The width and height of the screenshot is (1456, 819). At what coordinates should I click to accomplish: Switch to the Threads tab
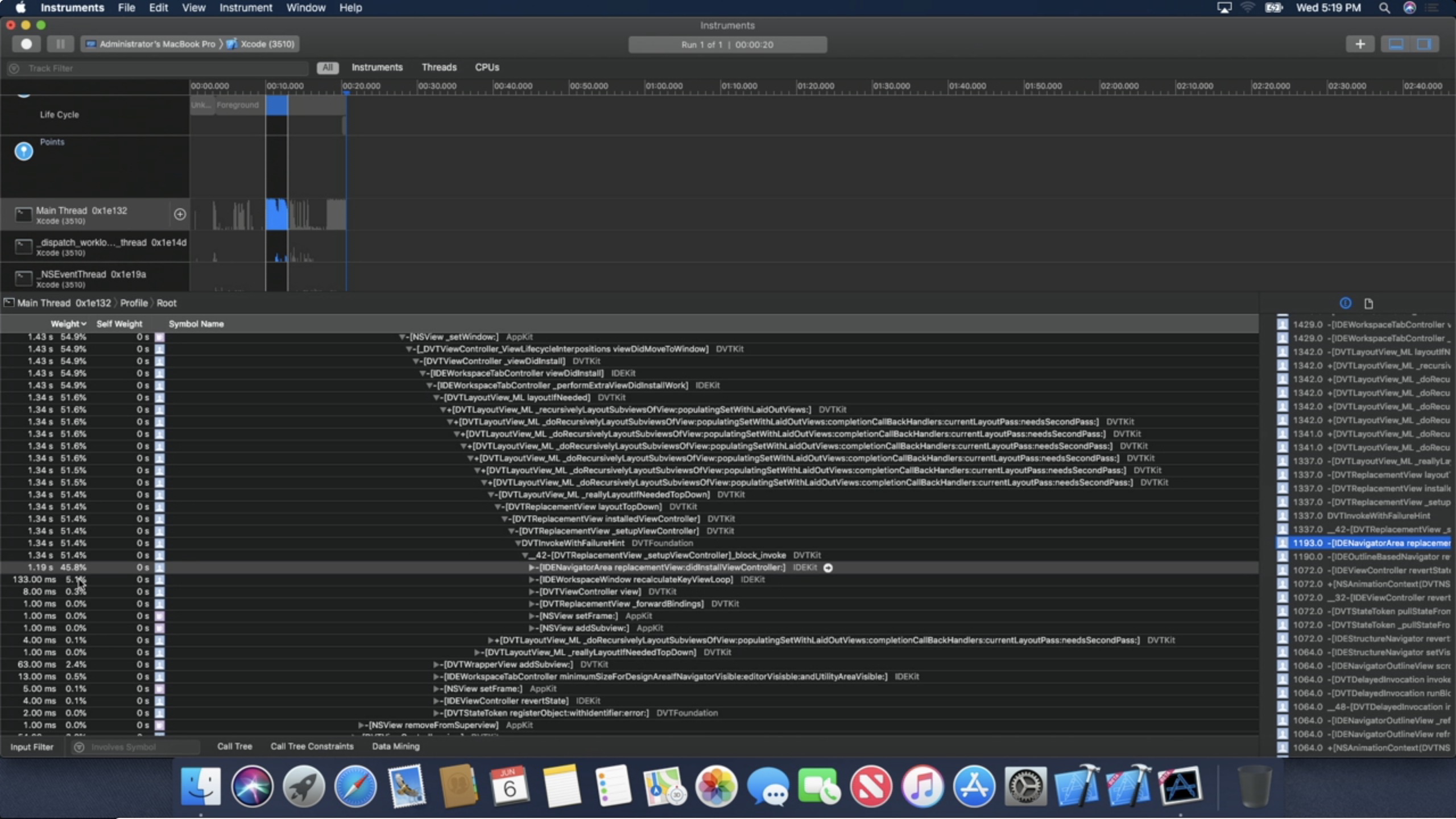click(439, 67)
